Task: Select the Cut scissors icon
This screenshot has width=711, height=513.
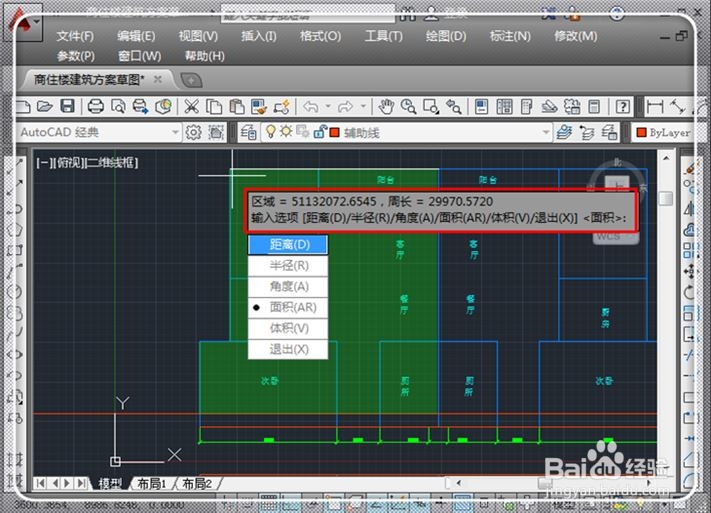Action: [191, 107]
